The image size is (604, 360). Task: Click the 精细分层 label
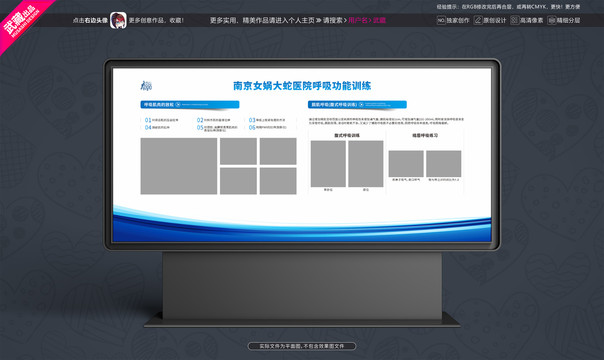568,20
